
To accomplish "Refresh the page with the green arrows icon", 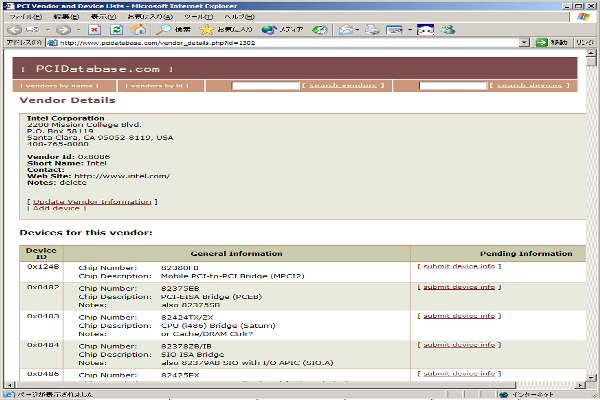I will pos(116,29).
